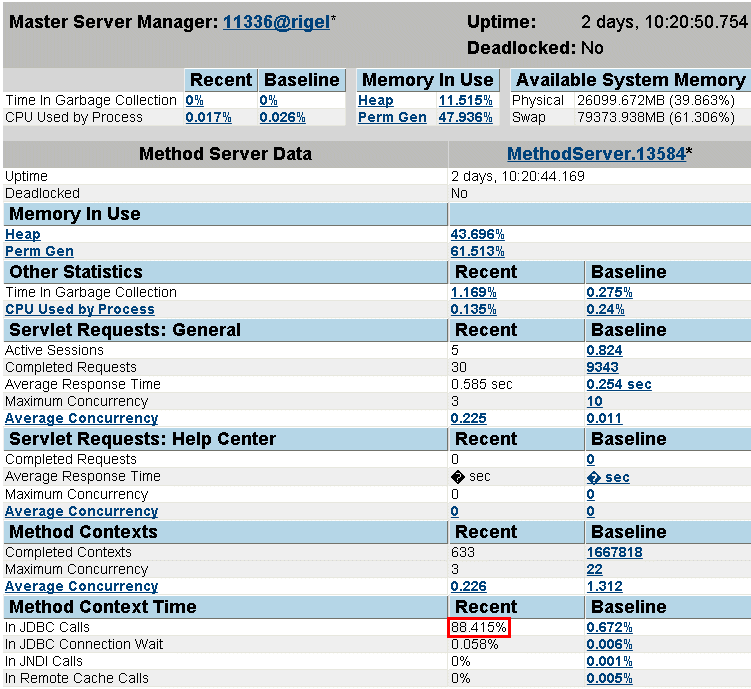Screen dimensions: 751x689
Task: Click the 0.24% baseline CPU value
Action: [x=605, y=309]
